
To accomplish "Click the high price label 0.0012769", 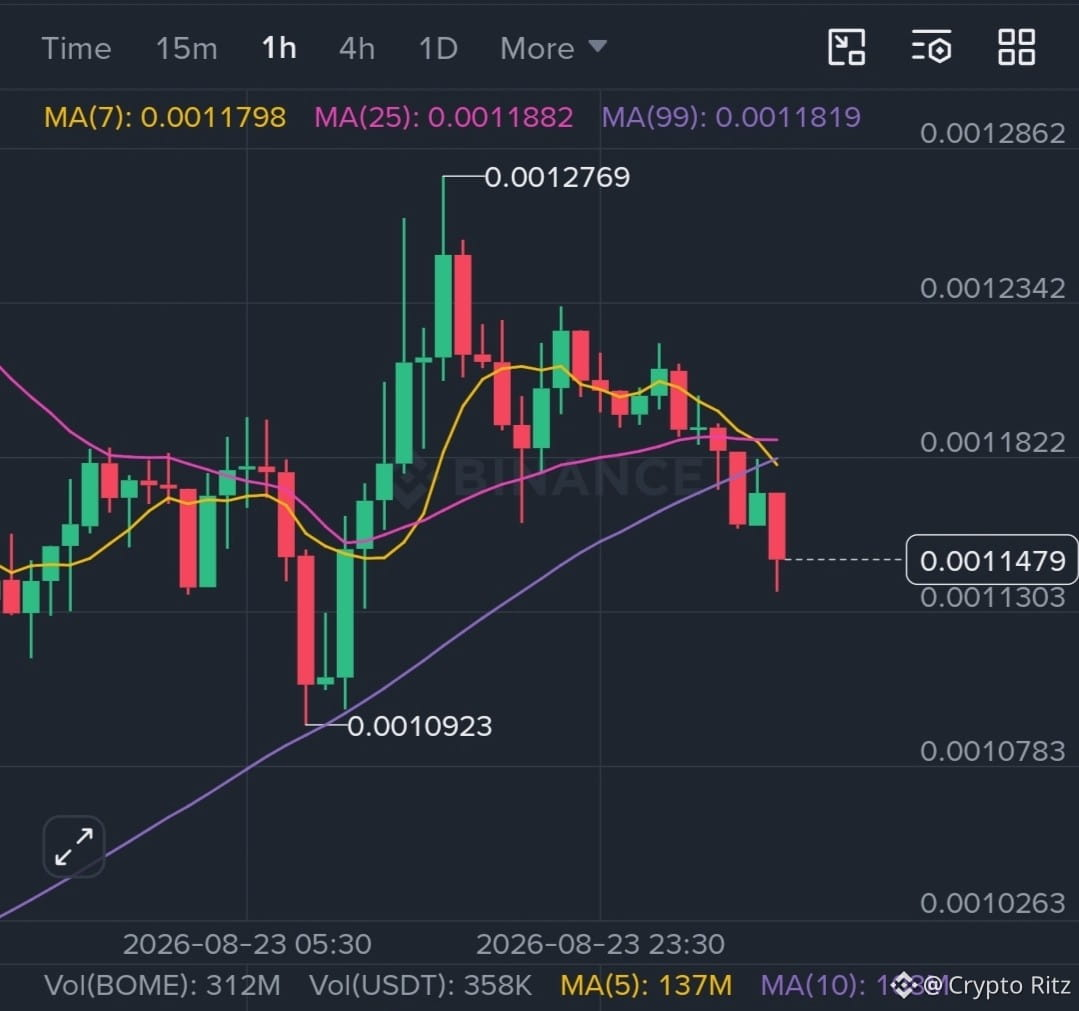I will (557, 178).
